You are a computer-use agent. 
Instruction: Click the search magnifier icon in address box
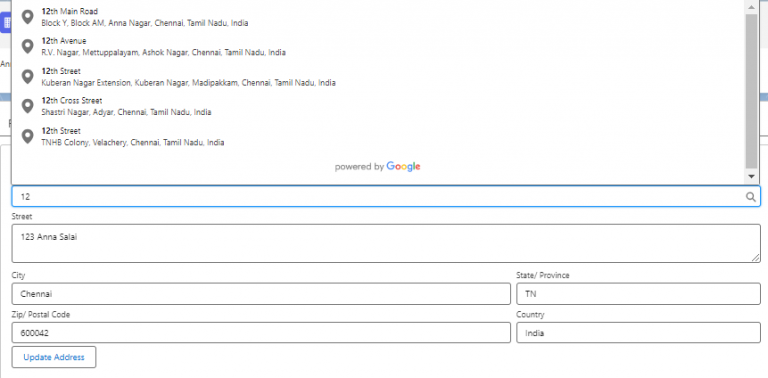point(750,197)
